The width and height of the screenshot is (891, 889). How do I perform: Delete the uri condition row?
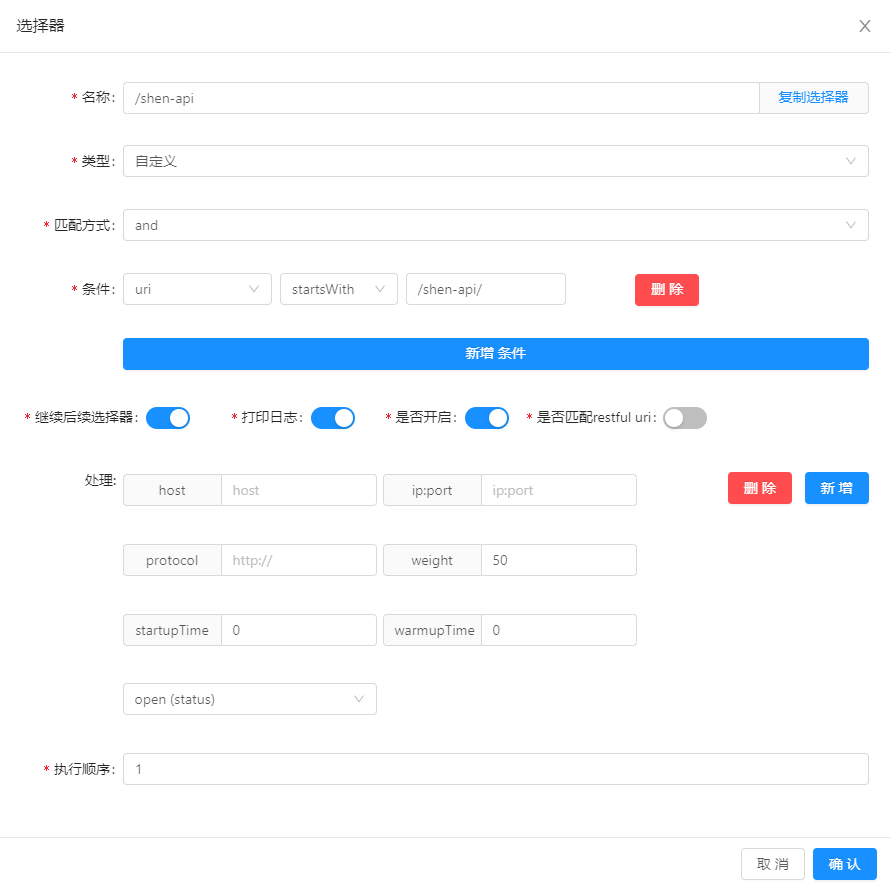[666, 289]
